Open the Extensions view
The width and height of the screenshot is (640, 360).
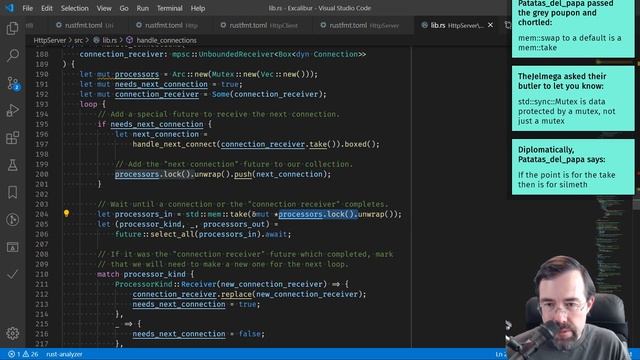(x=12, y=138)
